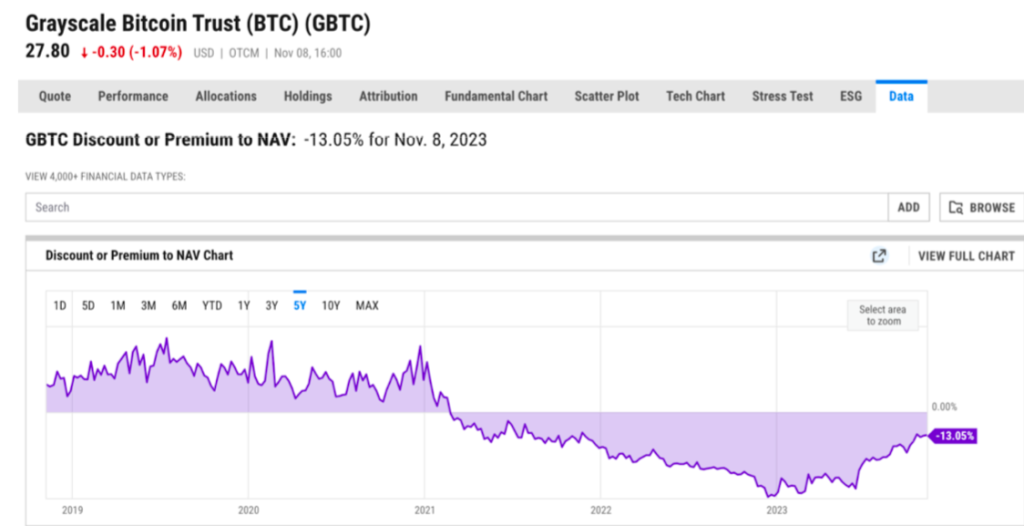Click the -13.05% for Nov. 8, 2023 text
Image resolution: width=1024 pixels, height=526 pixels.
pos(395,140)
